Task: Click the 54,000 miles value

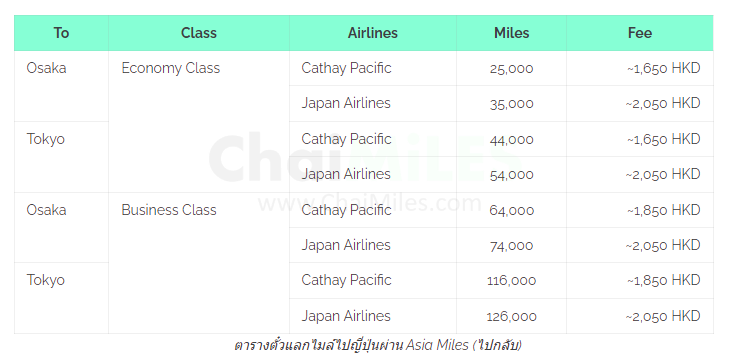Action: 511,175
